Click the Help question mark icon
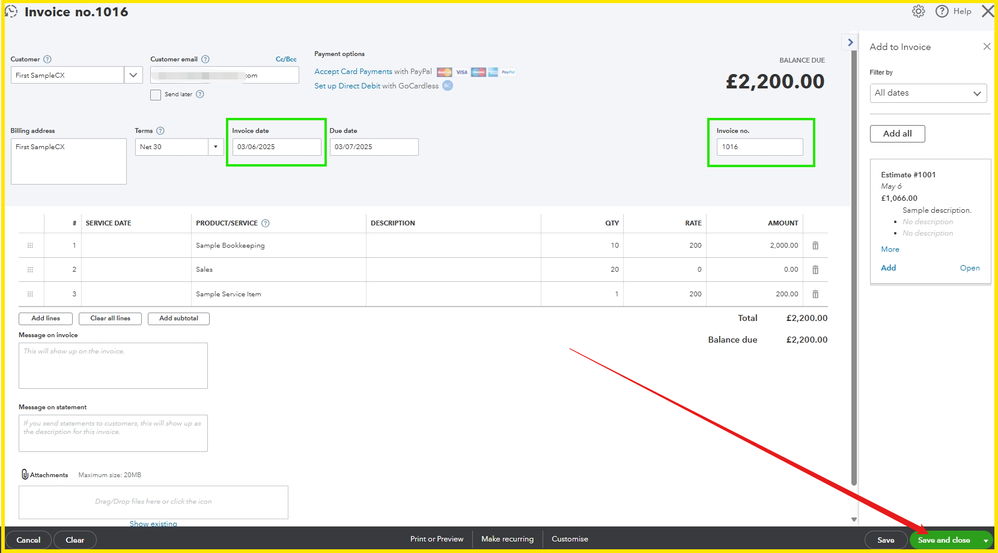 pos(941,11)
